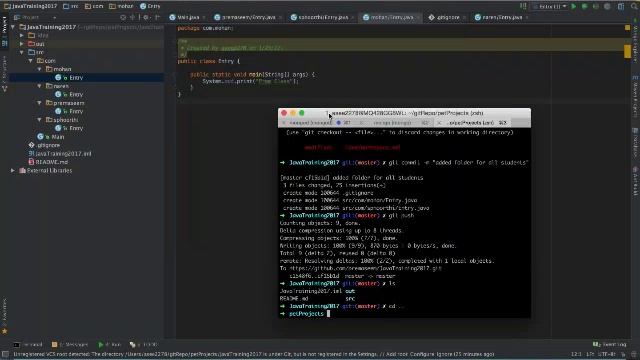
Task: Expand the .idea folder node
Action: pyautogui.click(x=22, y=36)
